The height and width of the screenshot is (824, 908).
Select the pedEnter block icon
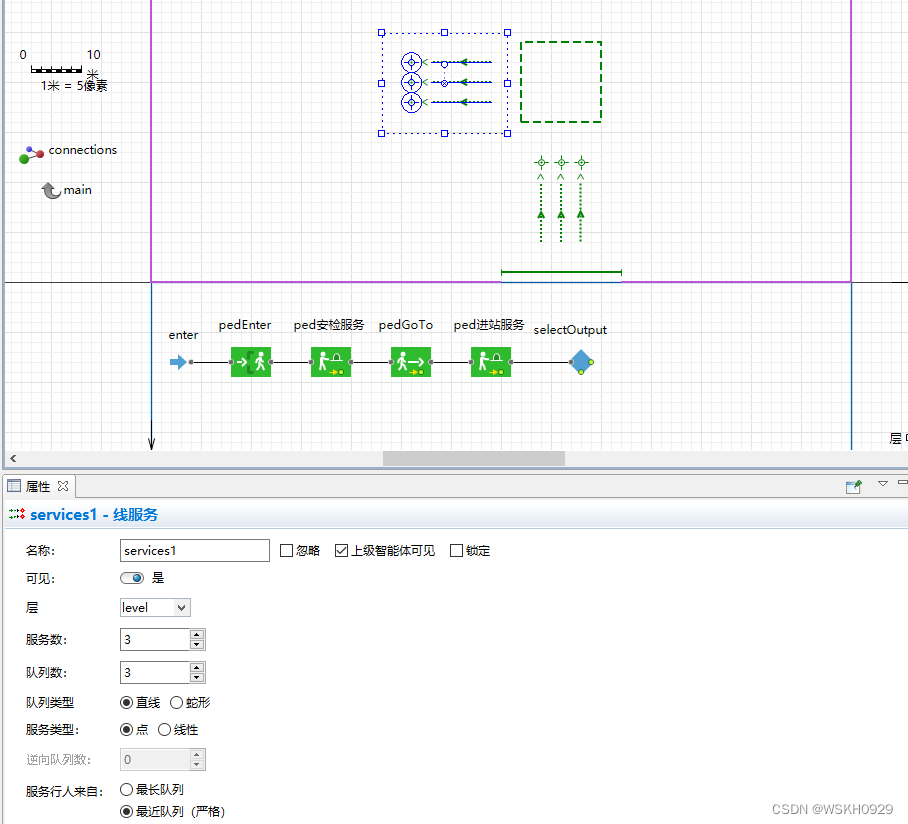coord(251,362)
